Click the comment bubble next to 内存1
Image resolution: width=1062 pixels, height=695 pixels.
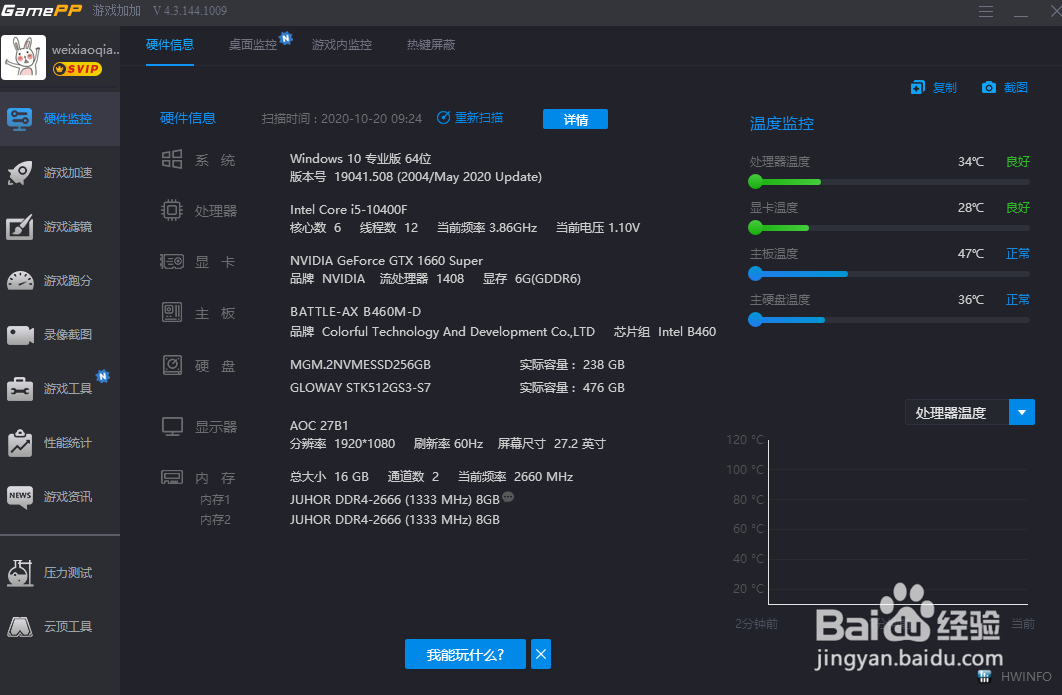pyautogui.click(x=508, y=497)
